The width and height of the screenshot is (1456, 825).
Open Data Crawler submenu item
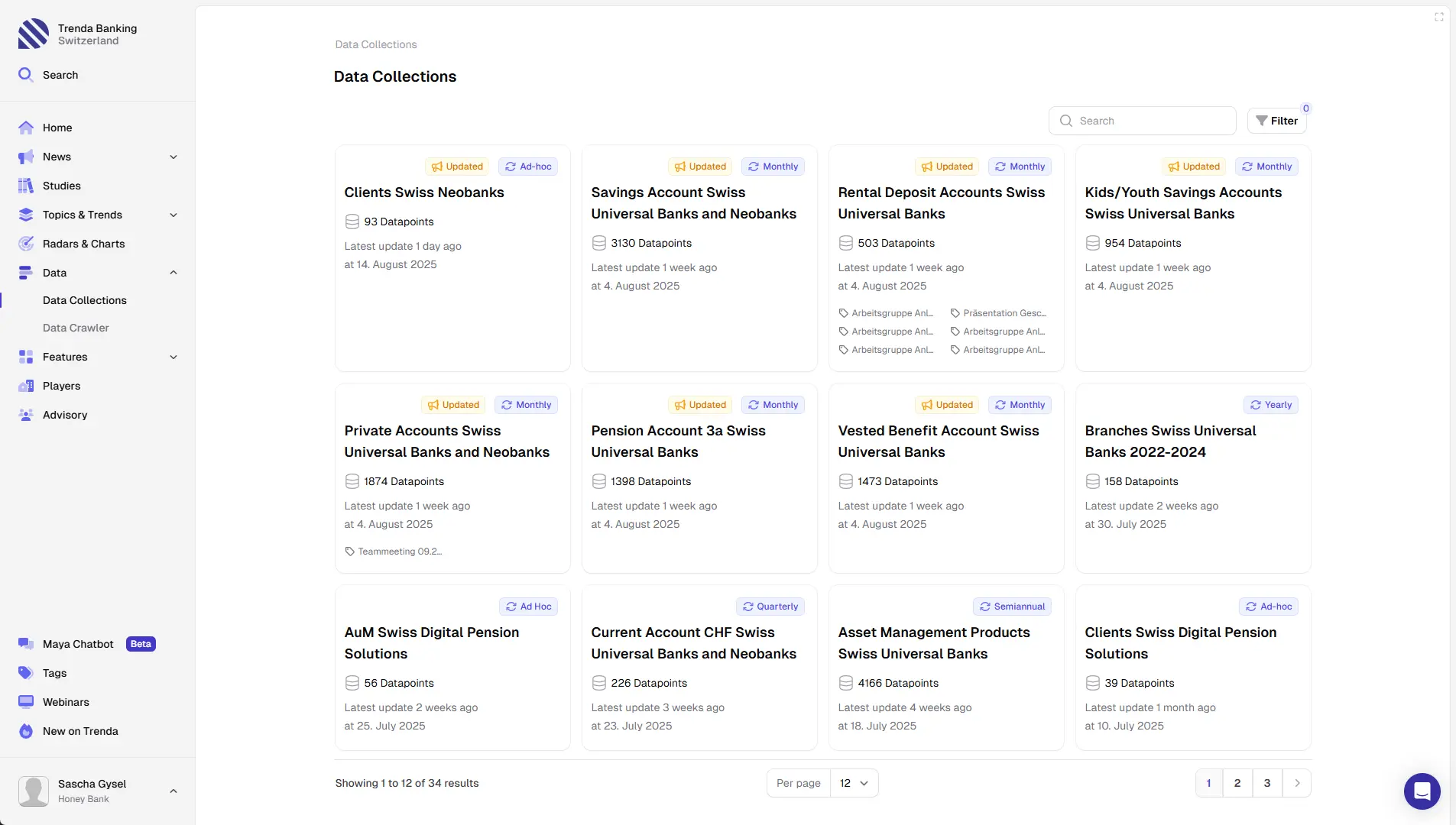click(x=76, y=328)
